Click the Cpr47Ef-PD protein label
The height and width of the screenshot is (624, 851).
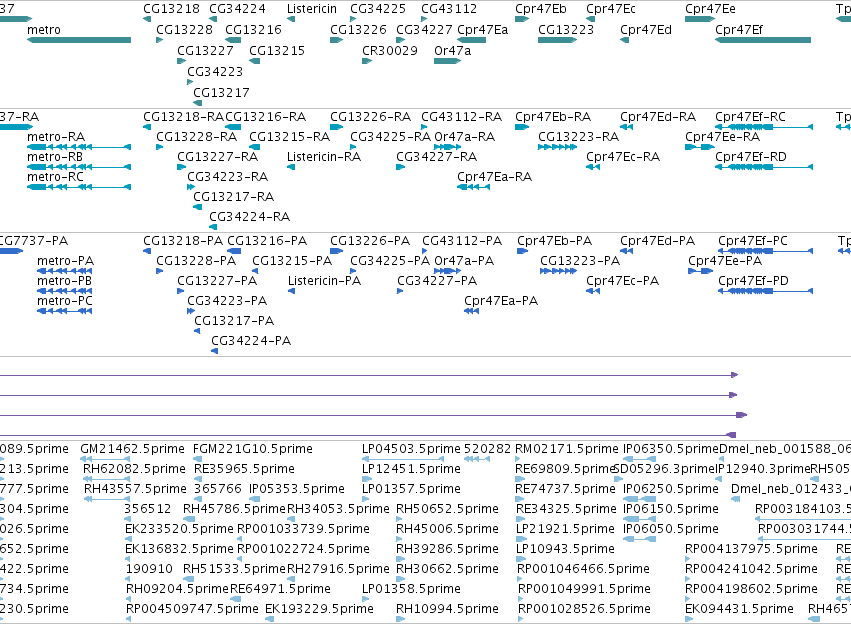(753, 281)
